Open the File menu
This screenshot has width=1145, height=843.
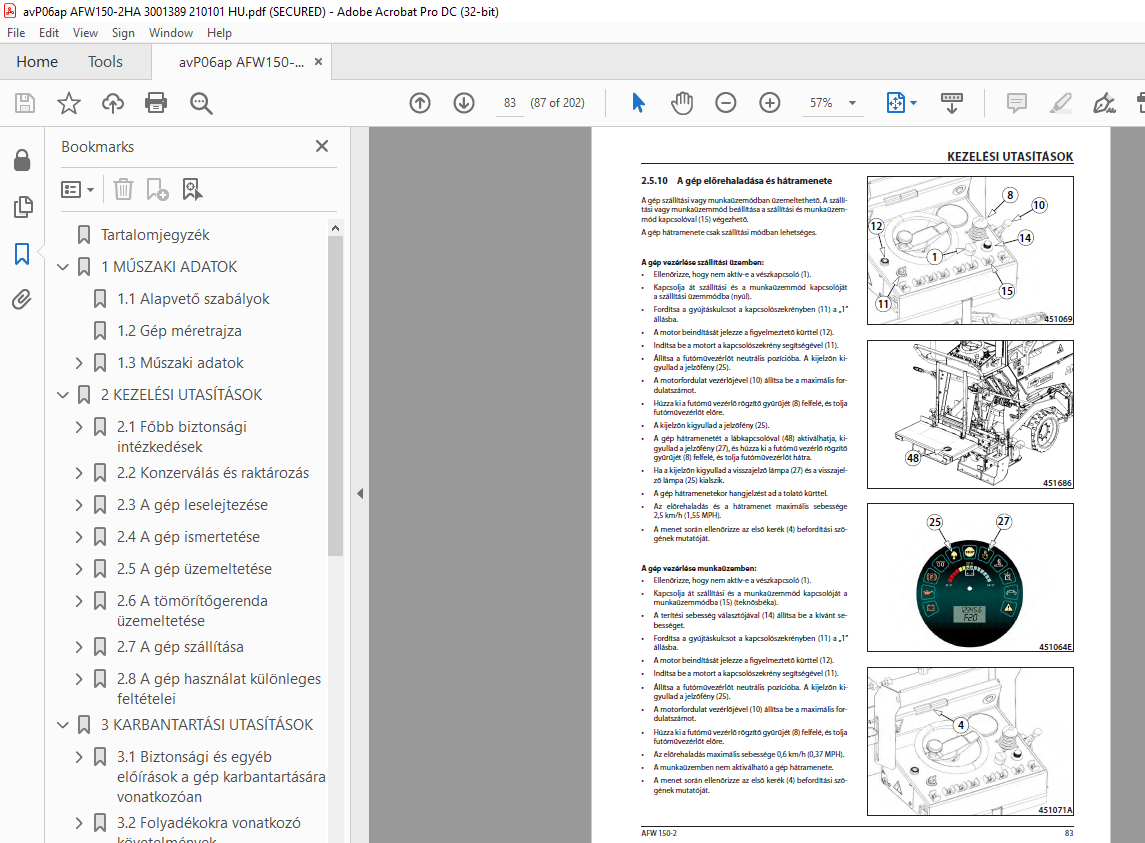click(x=16, y=33)
